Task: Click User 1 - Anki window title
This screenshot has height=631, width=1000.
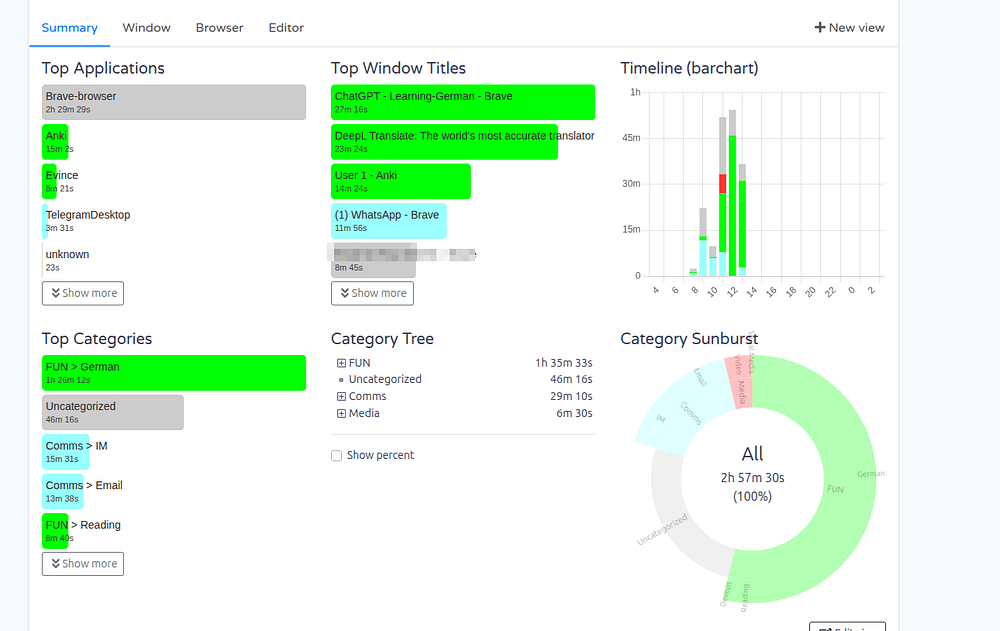Action: coord(401,181)
